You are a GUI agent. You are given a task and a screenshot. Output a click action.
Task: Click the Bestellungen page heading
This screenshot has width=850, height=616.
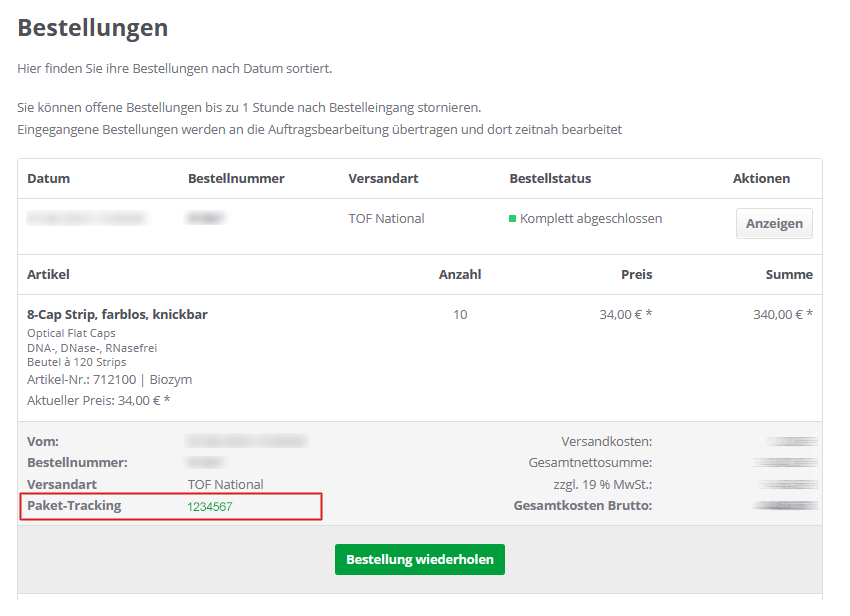pos(93,28)
